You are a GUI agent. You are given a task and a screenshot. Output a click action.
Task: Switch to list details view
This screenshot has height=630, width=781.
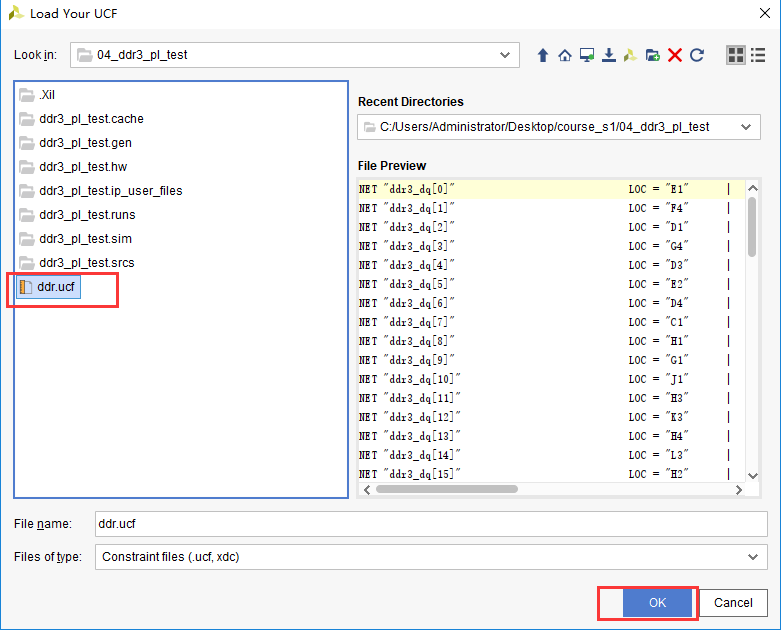(x=758, y=55)
